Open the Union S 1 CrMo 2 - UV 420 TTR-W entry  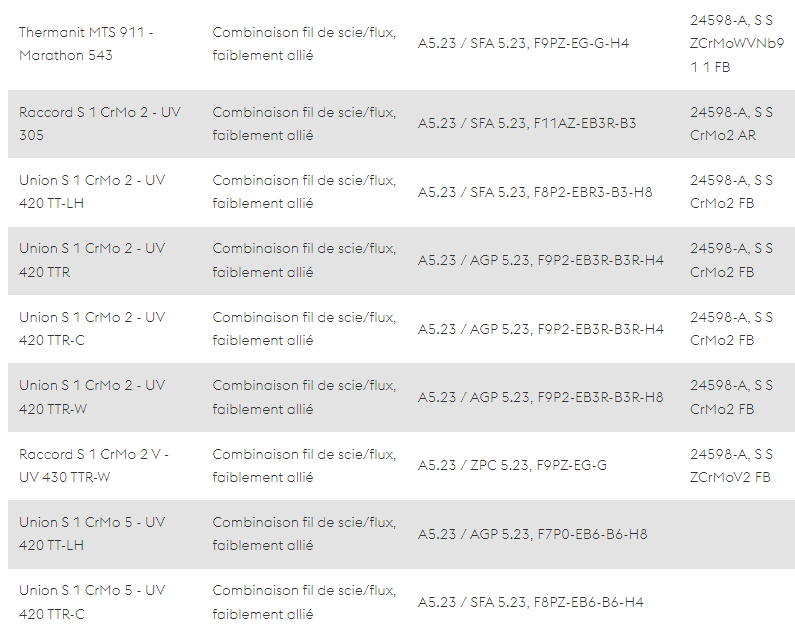coord(92,397)
